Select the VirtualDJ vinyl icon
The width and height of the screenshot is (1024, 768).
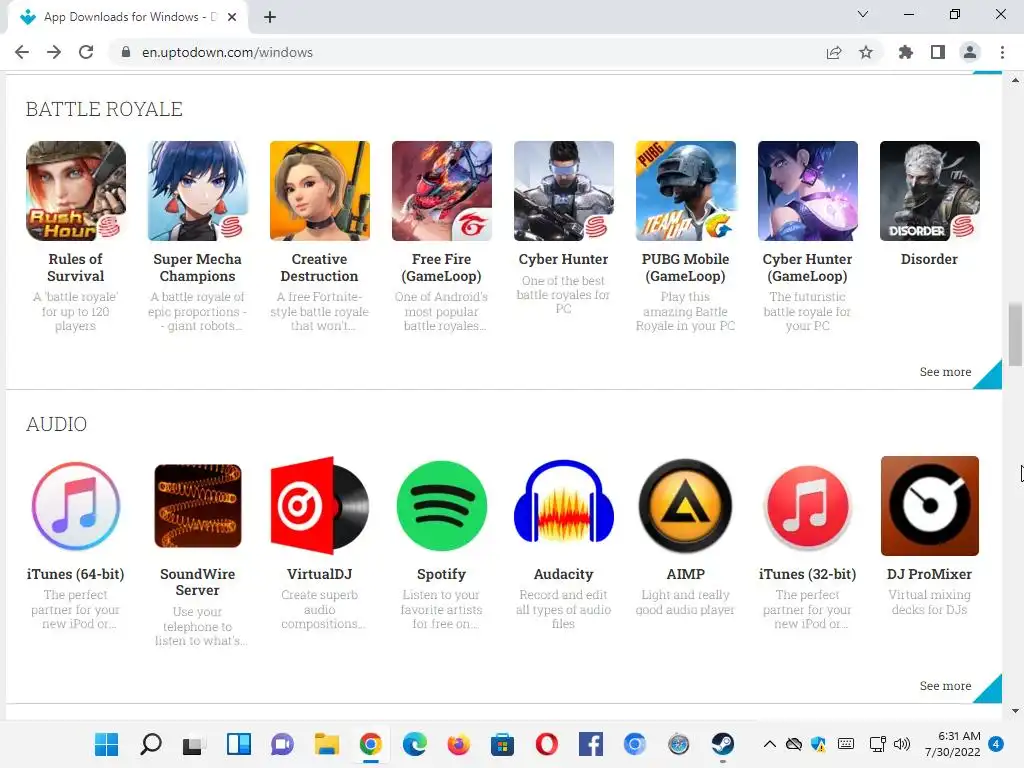(320, 506)
